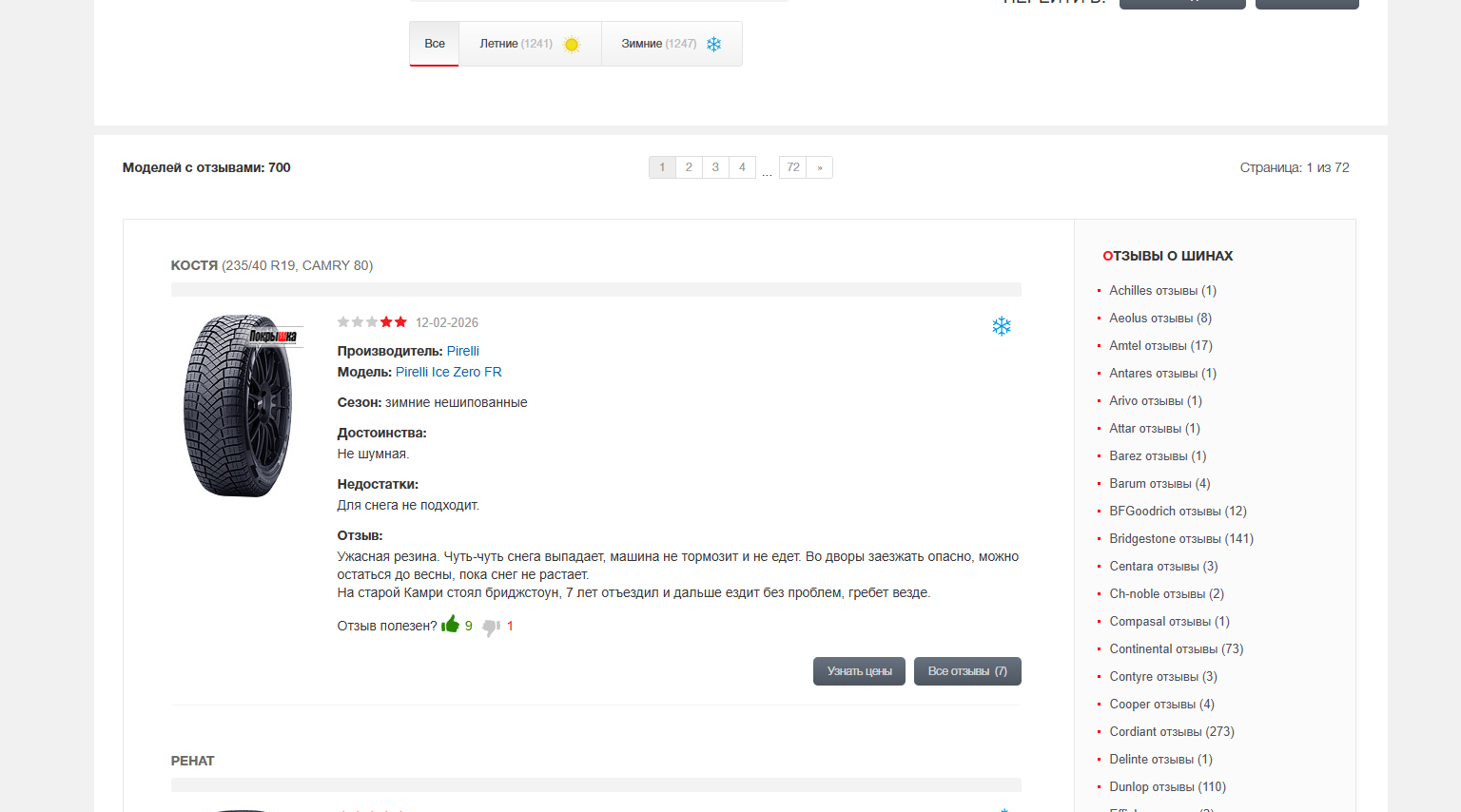Click the snowflake icon on the Зимние tab
1461x812 pixels.
(x=714, y=44)
